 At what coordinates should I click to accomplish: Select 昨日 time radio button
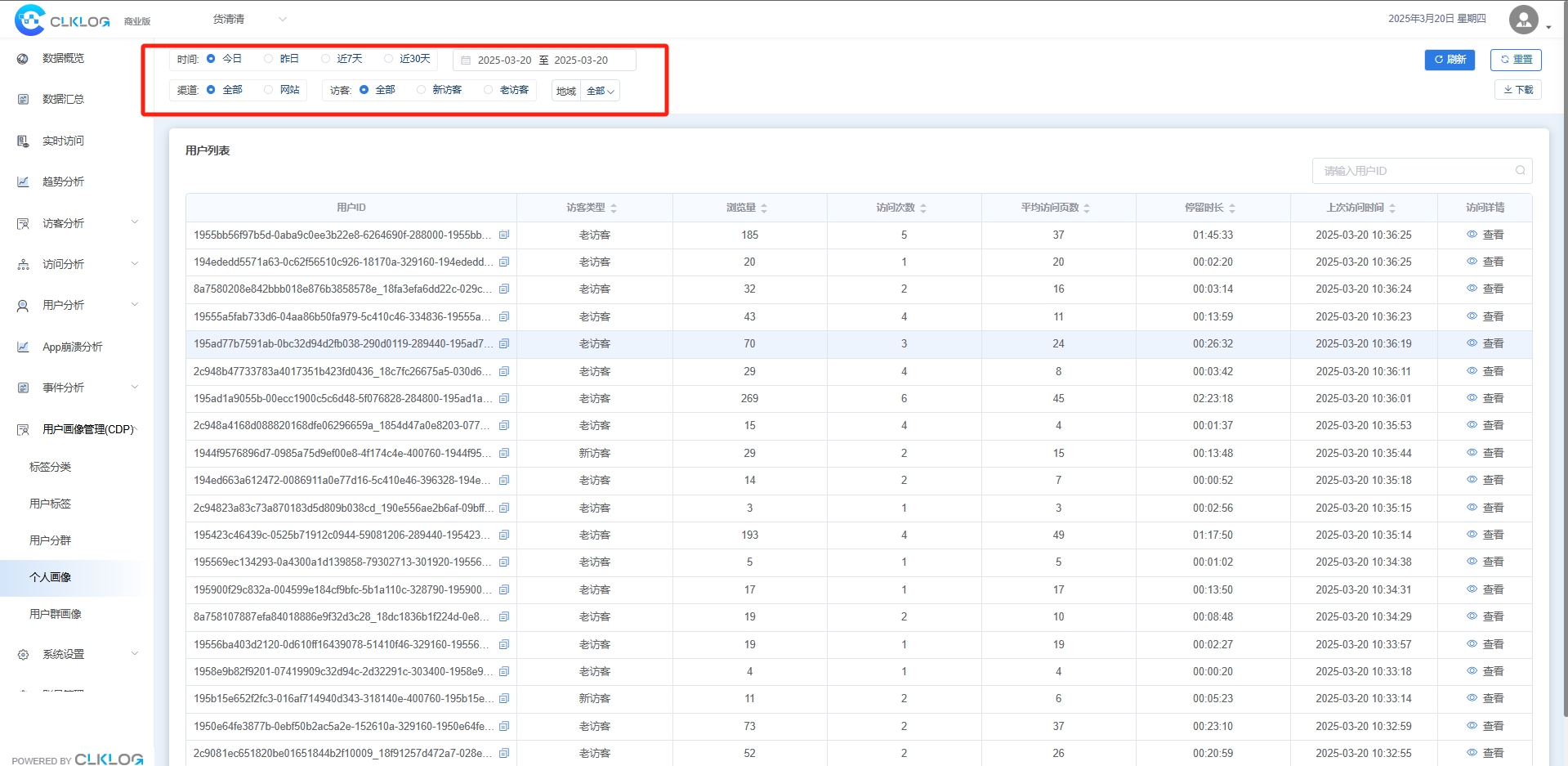(x=268, y=59)
